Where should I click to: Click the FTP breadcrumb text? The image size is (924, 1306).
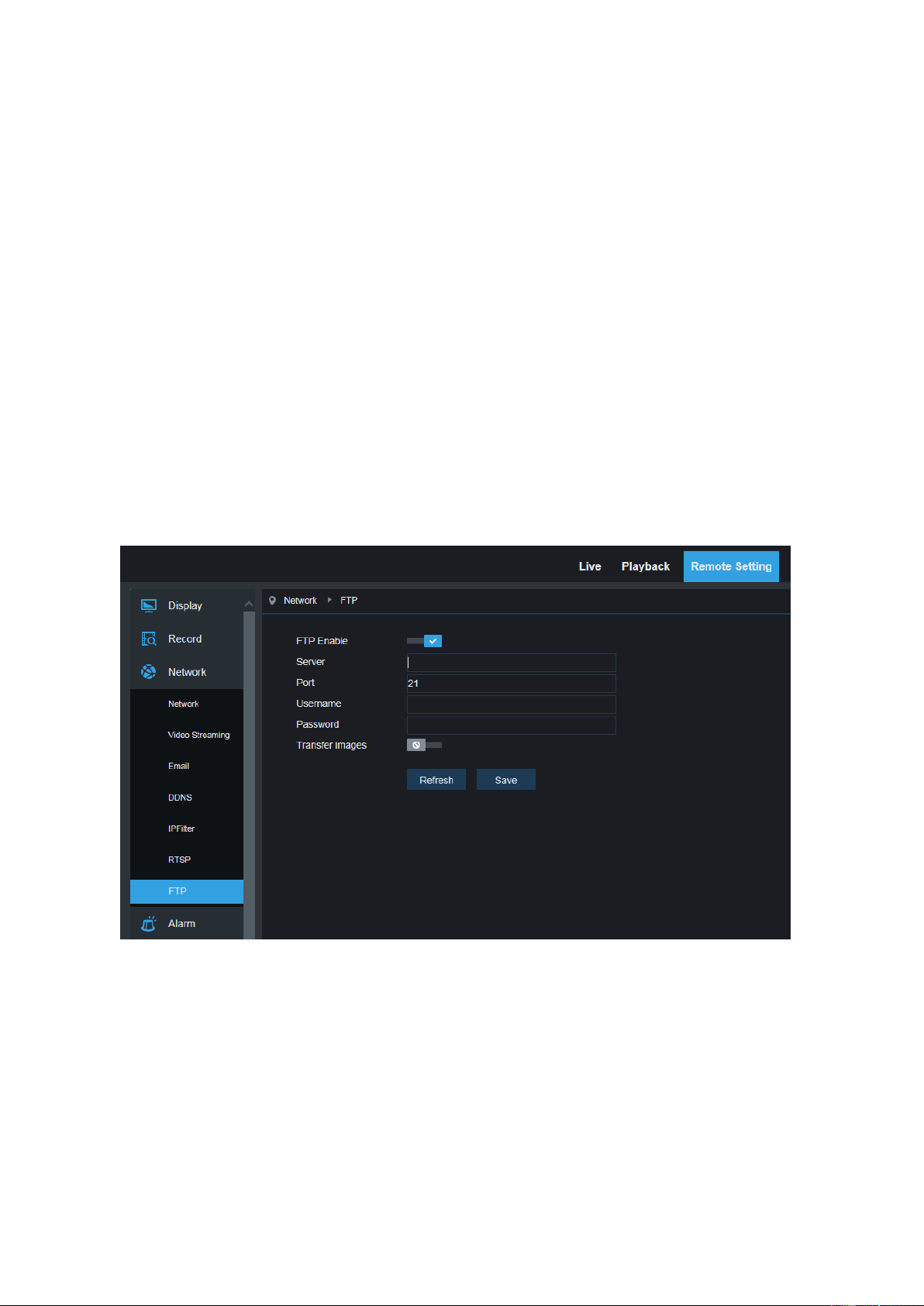pos(349,601)
